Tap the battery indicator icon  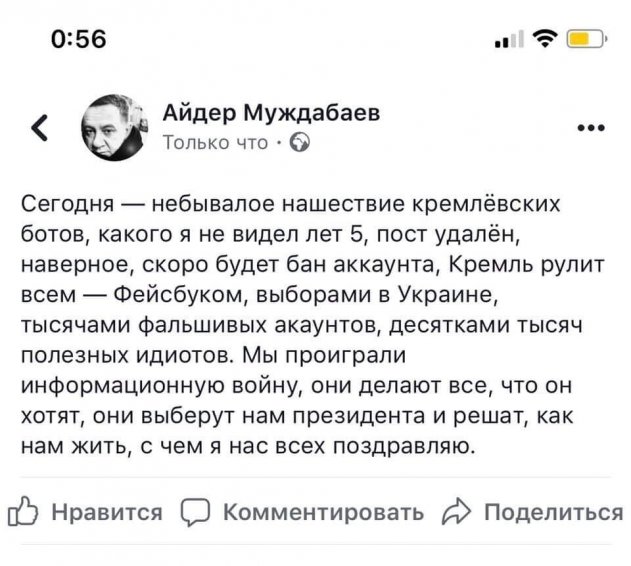586,40
